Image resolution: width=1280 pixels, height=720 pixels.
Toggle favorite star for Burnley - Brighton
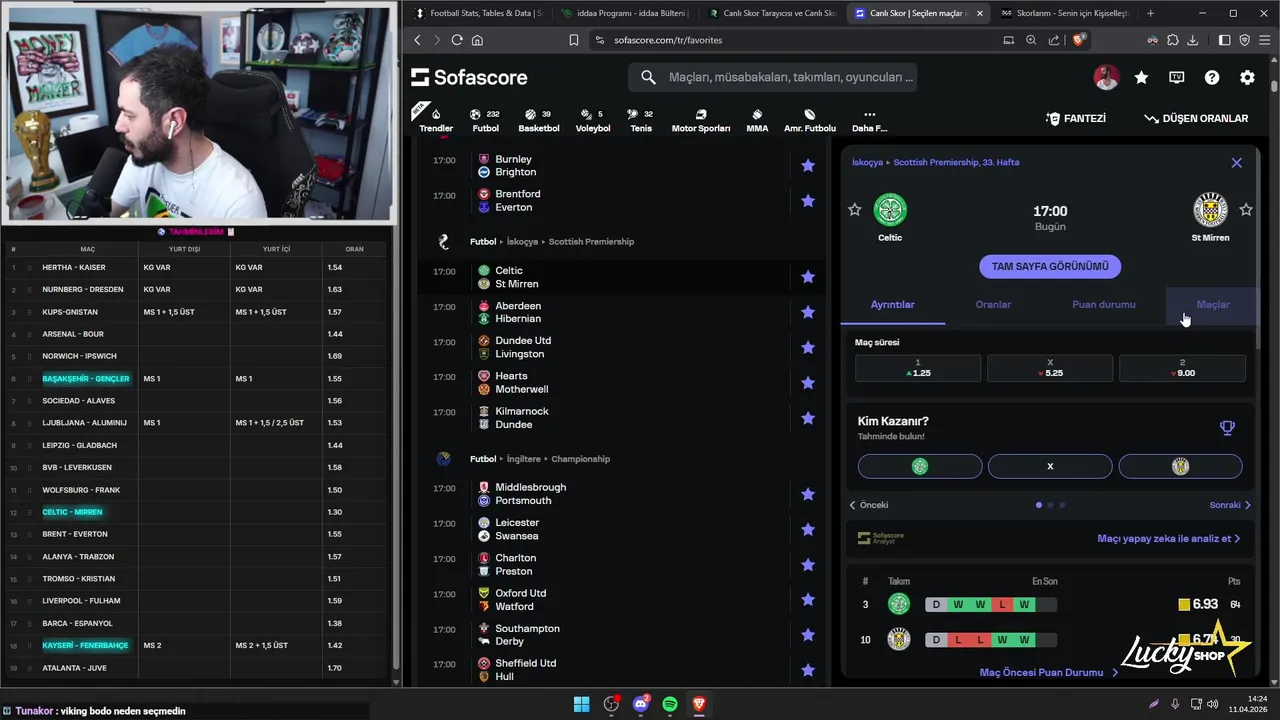pyautogui.click(x=808, y=166)
